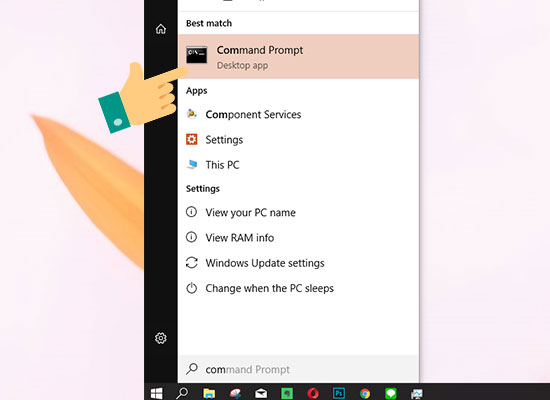Click inside the search box showing 'command Prompt'
Screen dimensions: 550x400
coord(299,369)
